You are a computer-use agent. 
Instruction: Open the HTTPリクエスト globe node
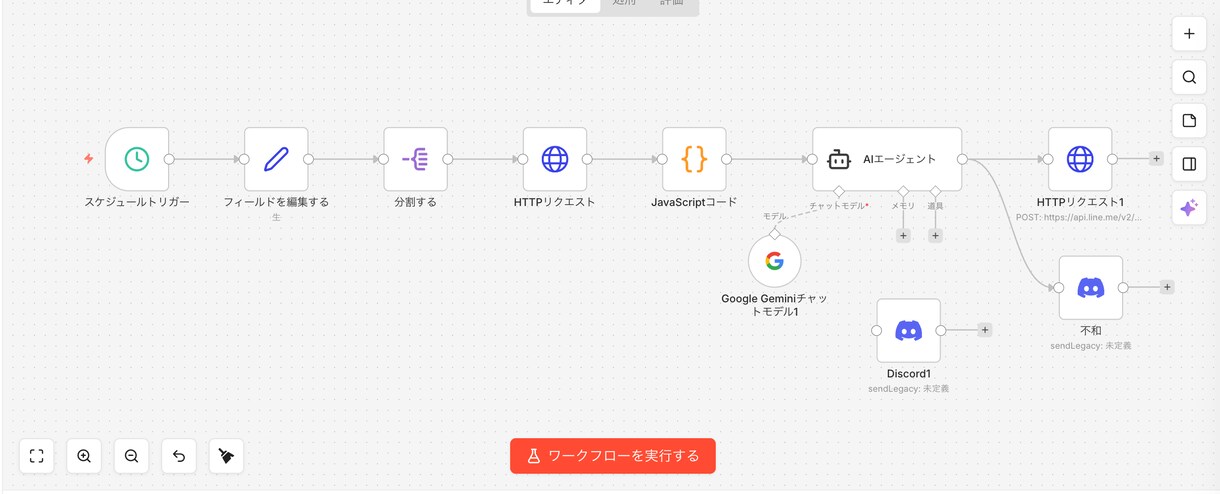pos(555,159)
